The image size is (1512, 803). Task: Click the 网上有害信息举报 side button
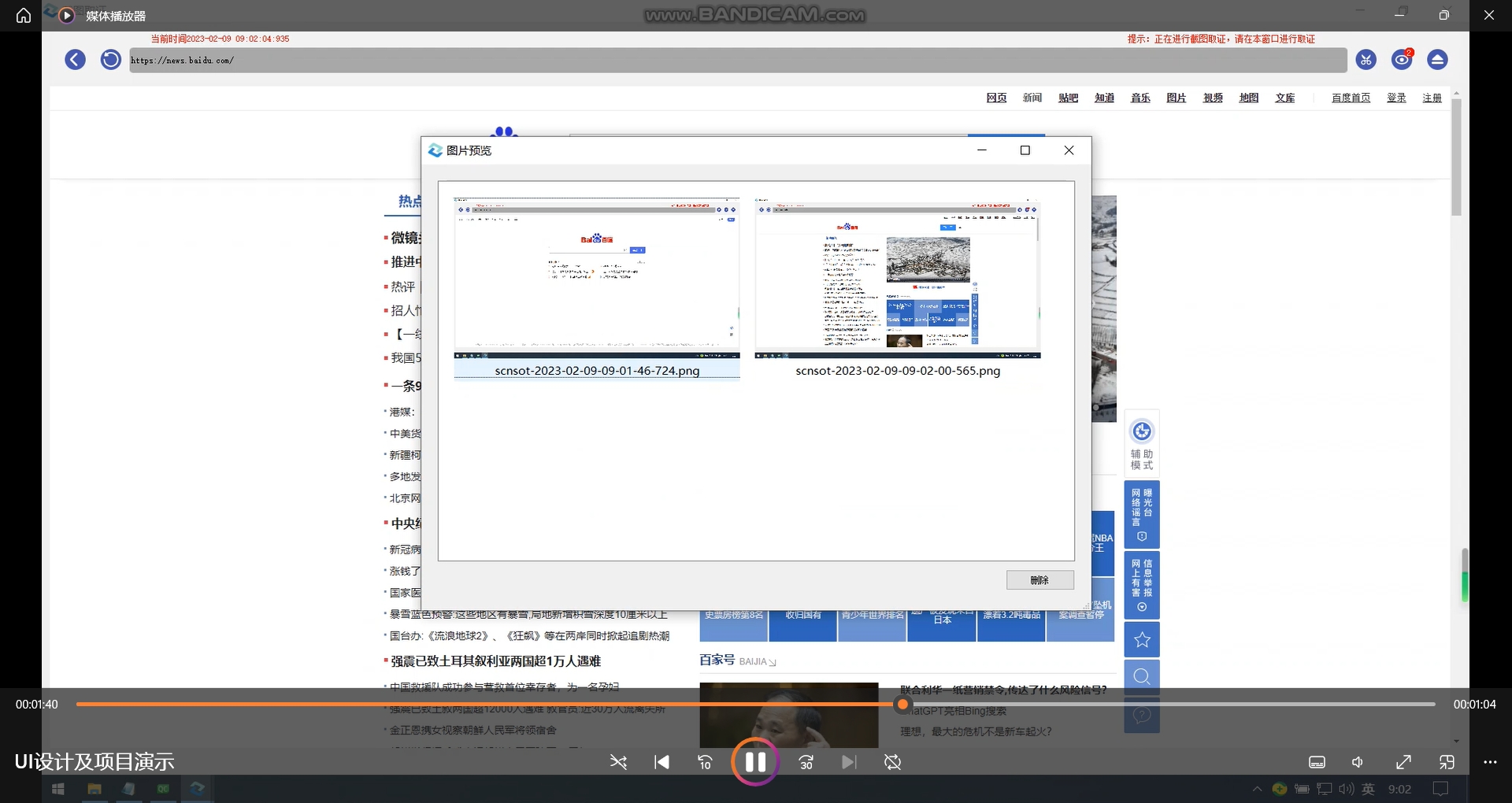[1142, 585]
